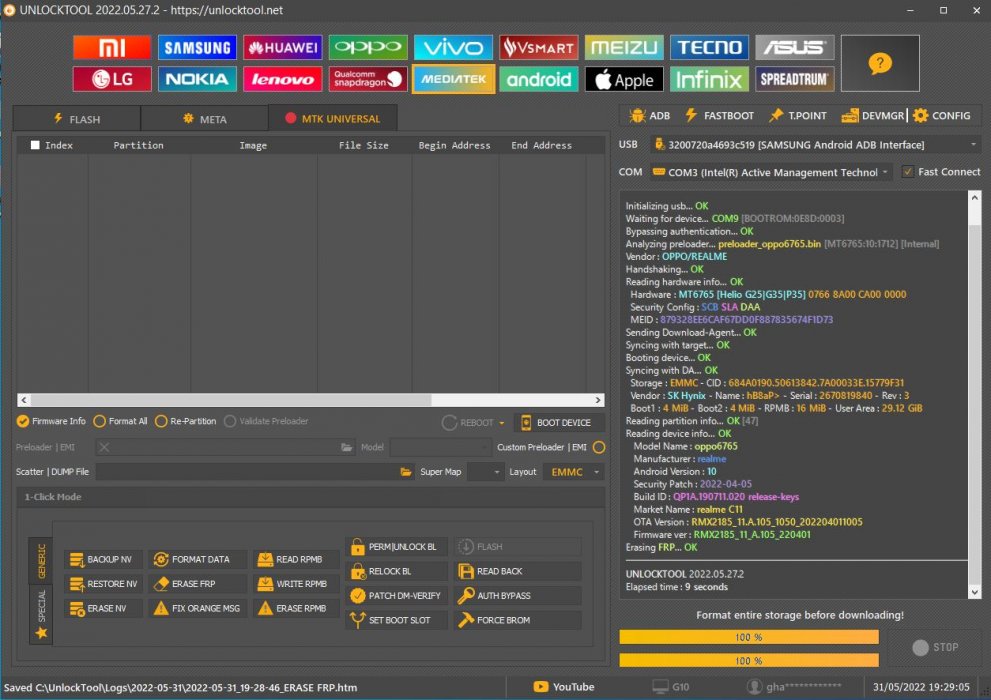Tick the Index select-all checkbox
Screen dimensions: 991x700
[x=35, y=145]
